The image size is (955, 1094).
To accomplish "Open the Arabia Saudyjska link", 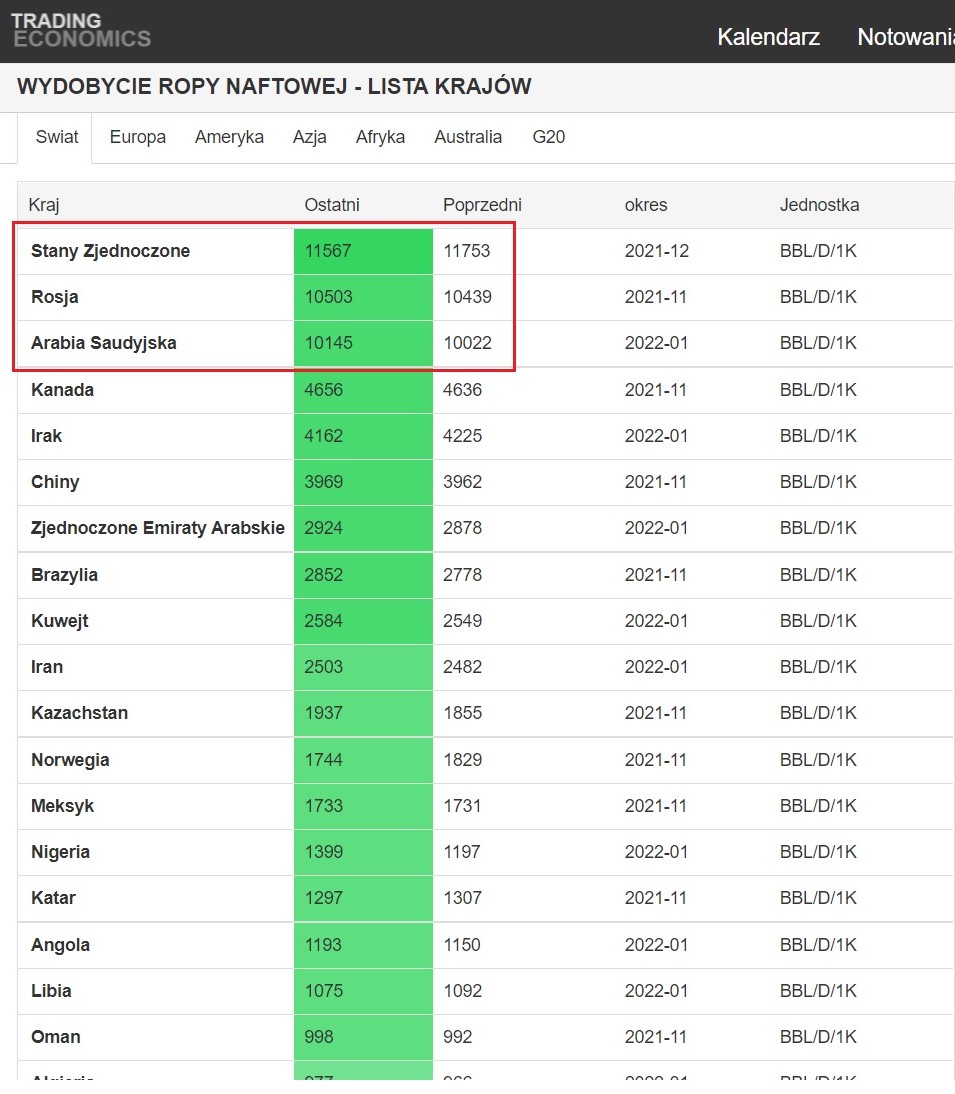I will point(104,343).
